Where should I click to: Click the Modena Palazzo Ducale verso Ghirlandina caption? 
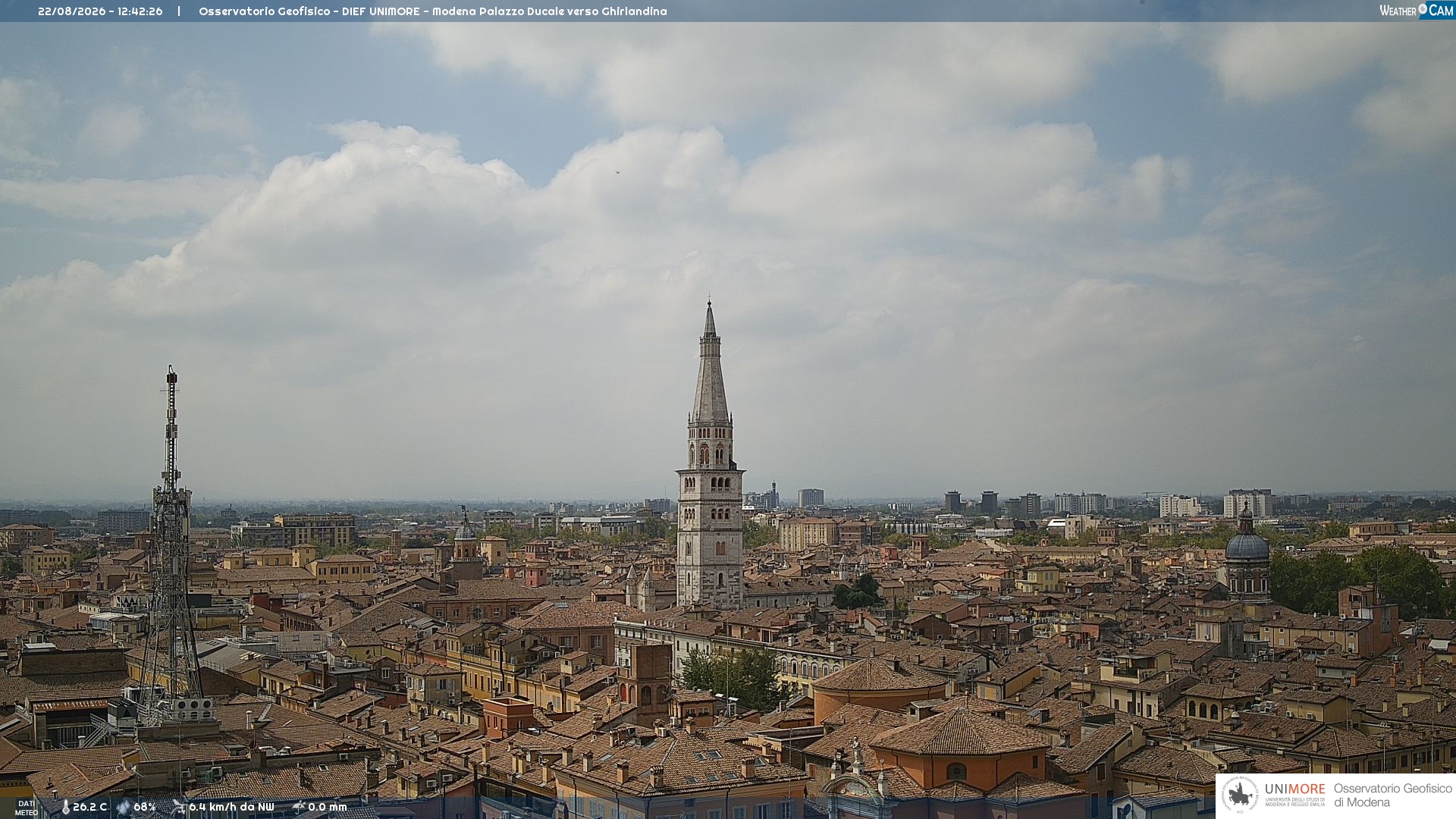pos(550,11)
